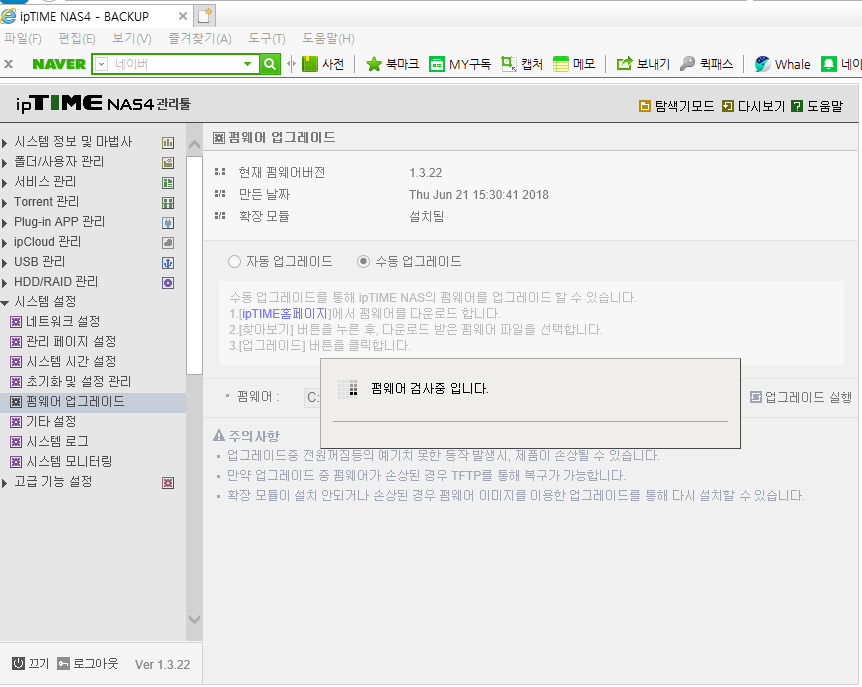Click the 보내기 send icon
Image resolution: width=862 pixels, height=687 pixels.
tap(624, 64)
